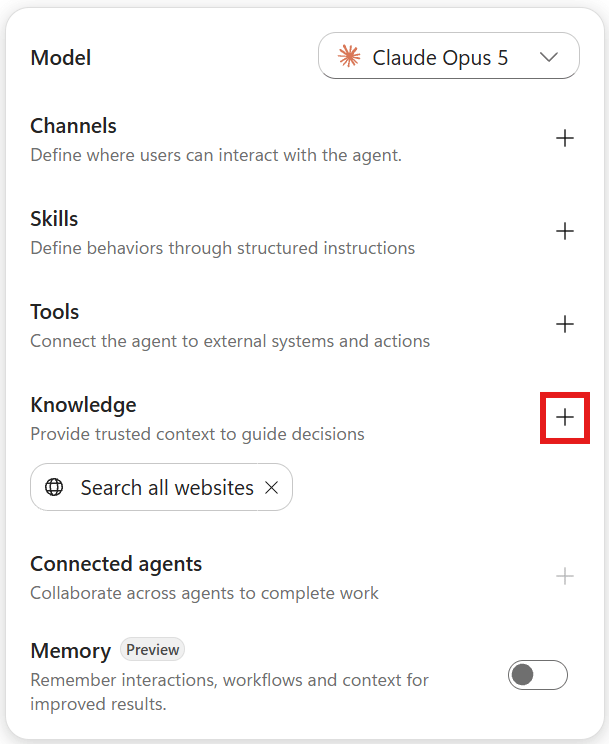Click the Claude starburst logo icon
The width and height of the screenshot is (609, 744).
click(x=349, y=56)
